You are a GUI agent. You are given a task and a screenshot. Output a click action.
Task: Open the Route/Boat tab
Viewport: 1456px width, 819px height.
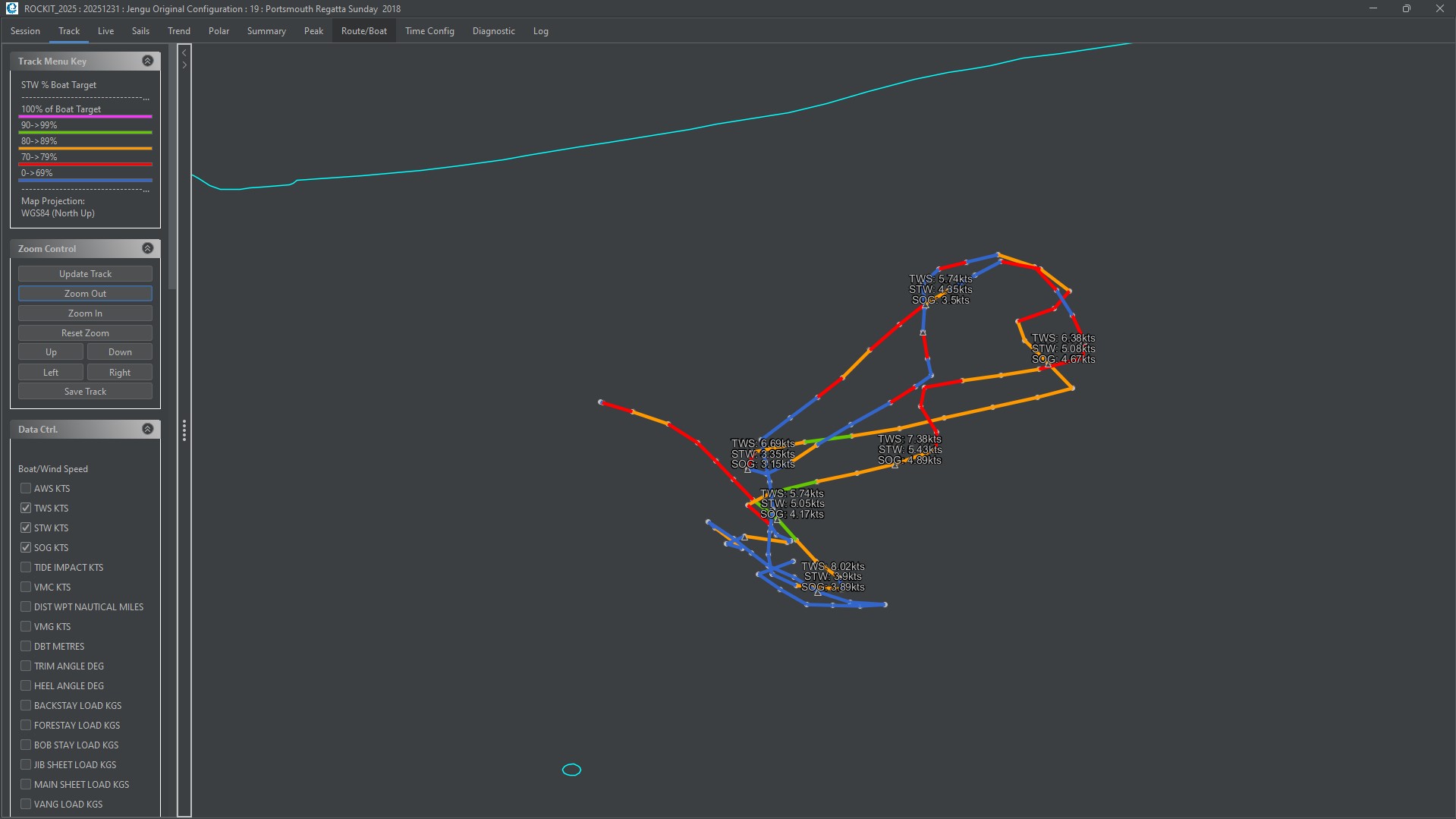(363, 31)
